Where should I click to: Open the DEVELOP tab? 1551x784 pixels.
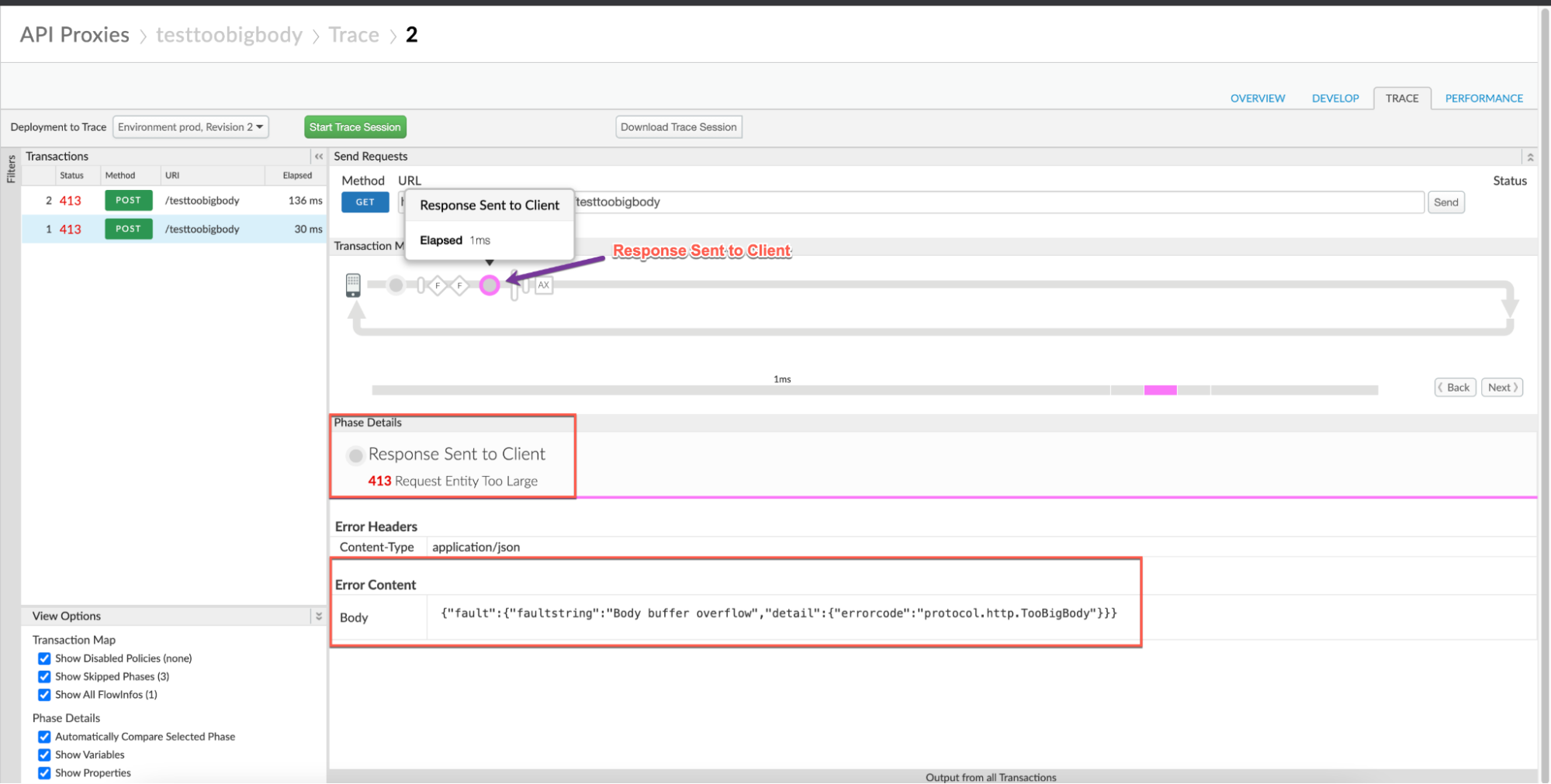coord(1335,98)
